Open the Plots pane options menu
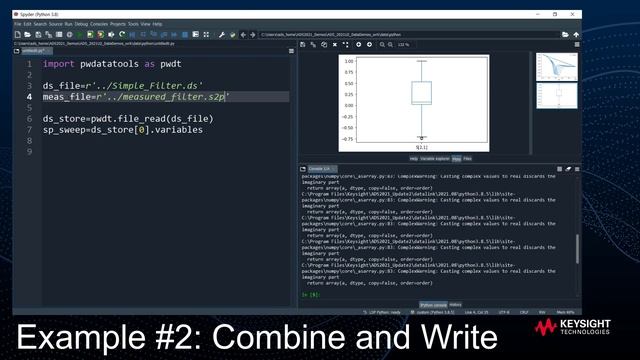 (577, 44)
